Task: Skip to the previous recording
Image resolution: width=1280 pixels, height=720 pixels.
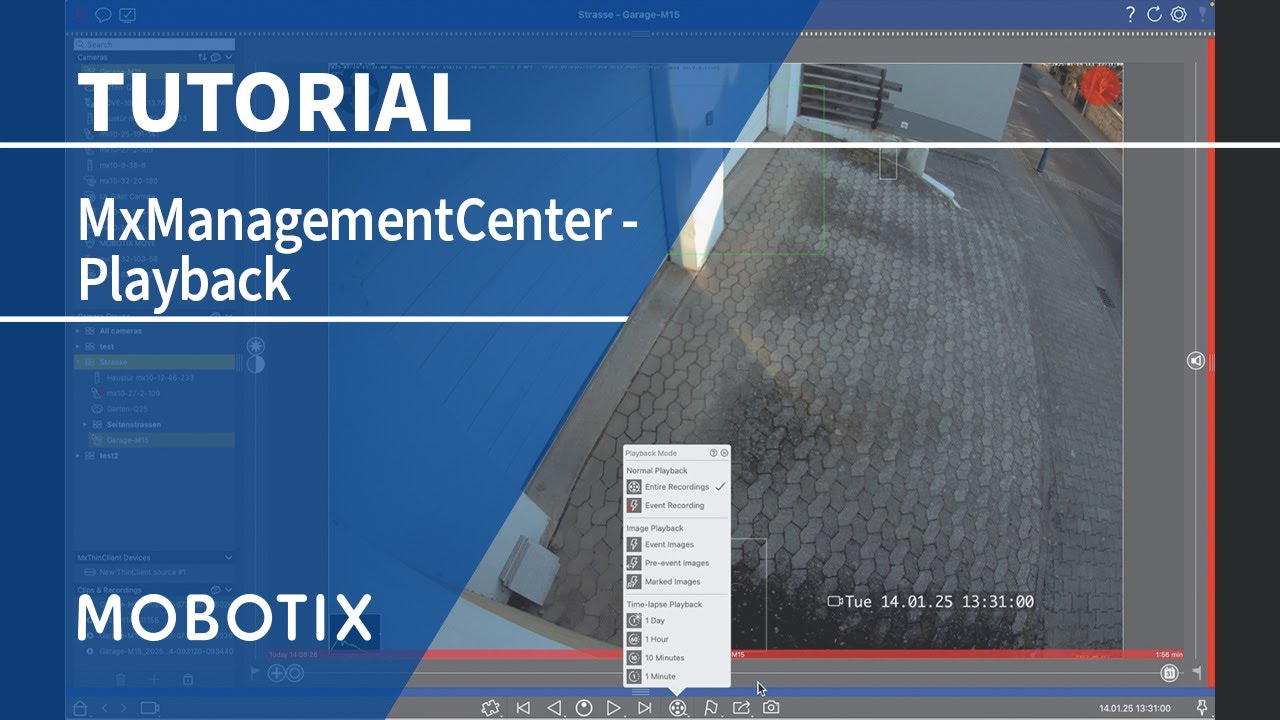Action: pyautogui.click(x=523, y=708)
